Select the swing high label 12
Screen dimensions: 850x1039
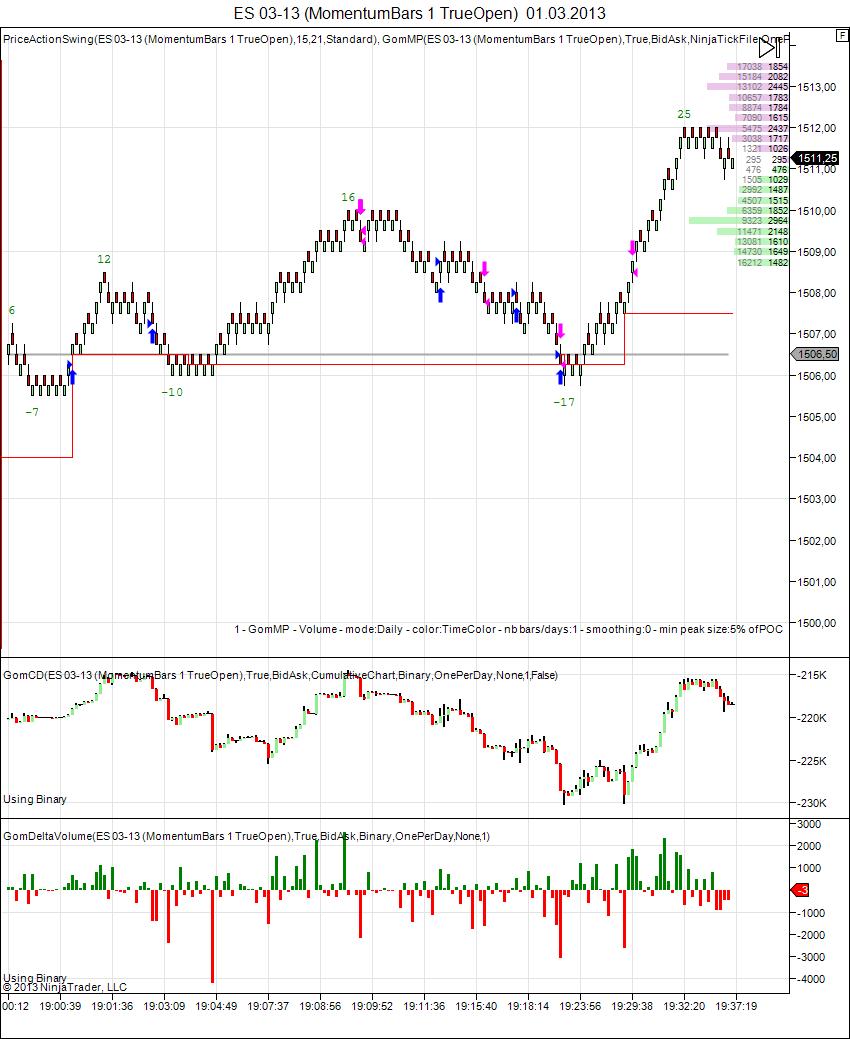(x=104, y=259)
